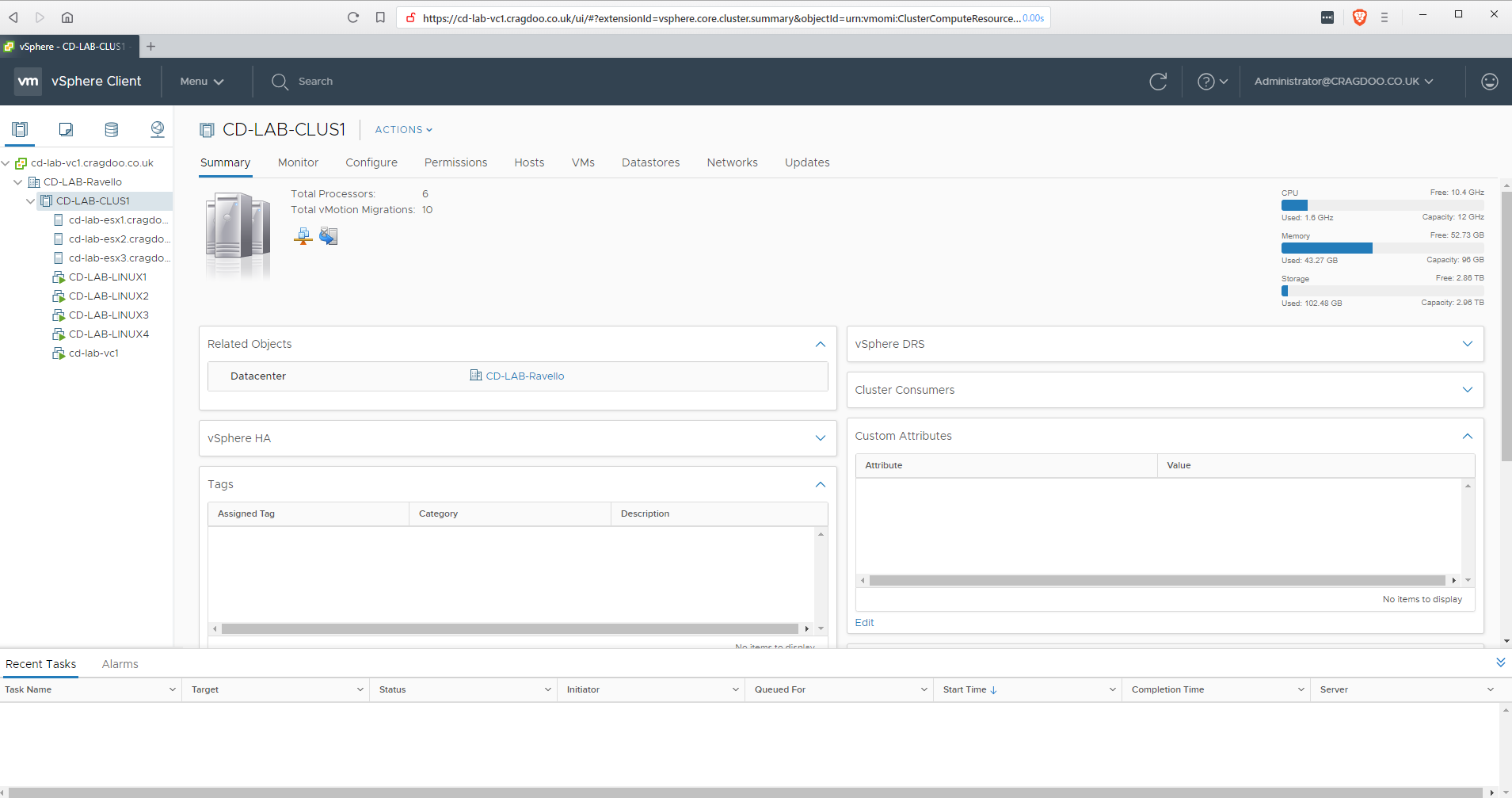Open the Hosts tab

[529, 162]
